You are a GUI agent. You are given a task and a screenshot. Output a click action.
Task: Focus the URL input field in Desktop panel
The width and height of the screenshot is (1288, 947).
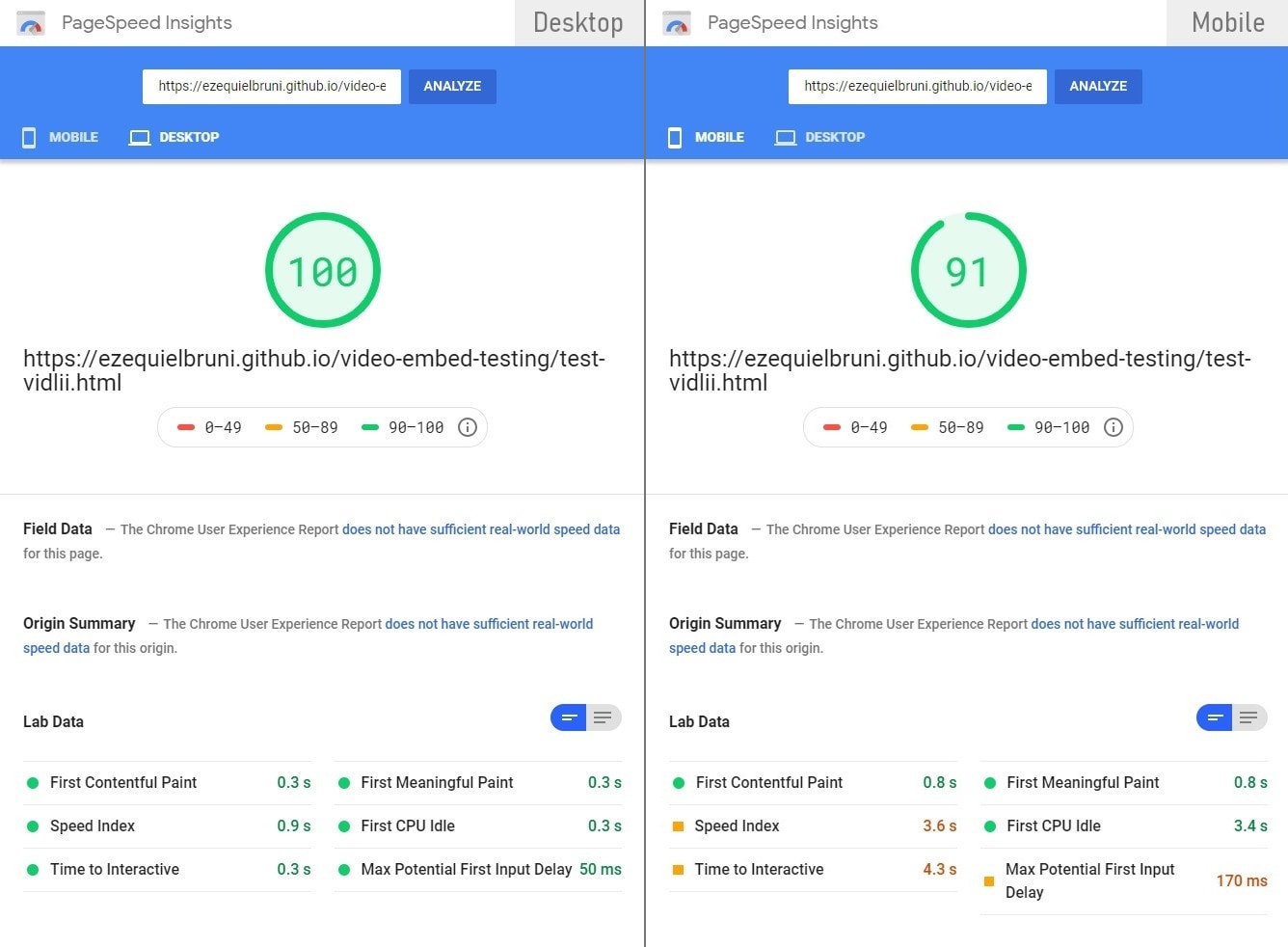click(x=272, y=86)
